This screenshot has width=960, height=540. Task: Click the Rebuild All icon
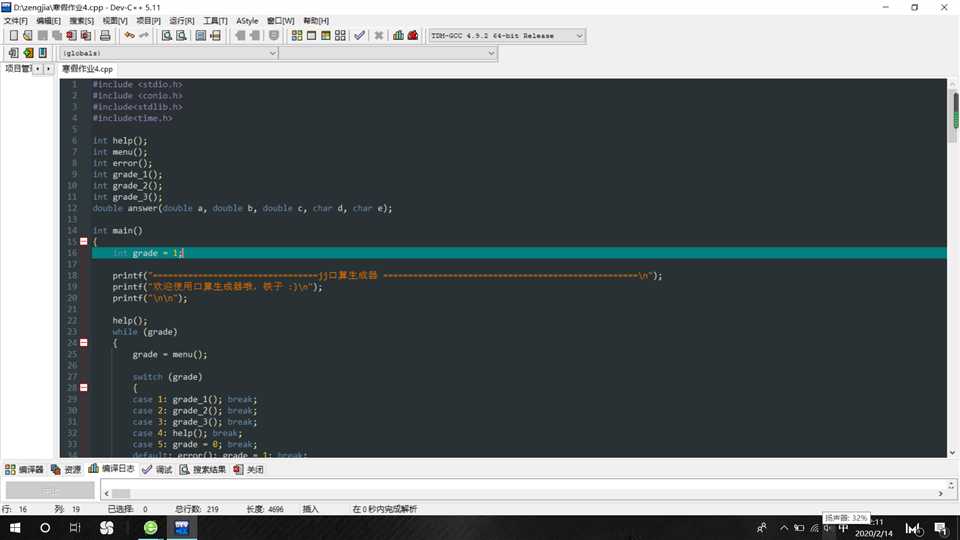[340, 36]
